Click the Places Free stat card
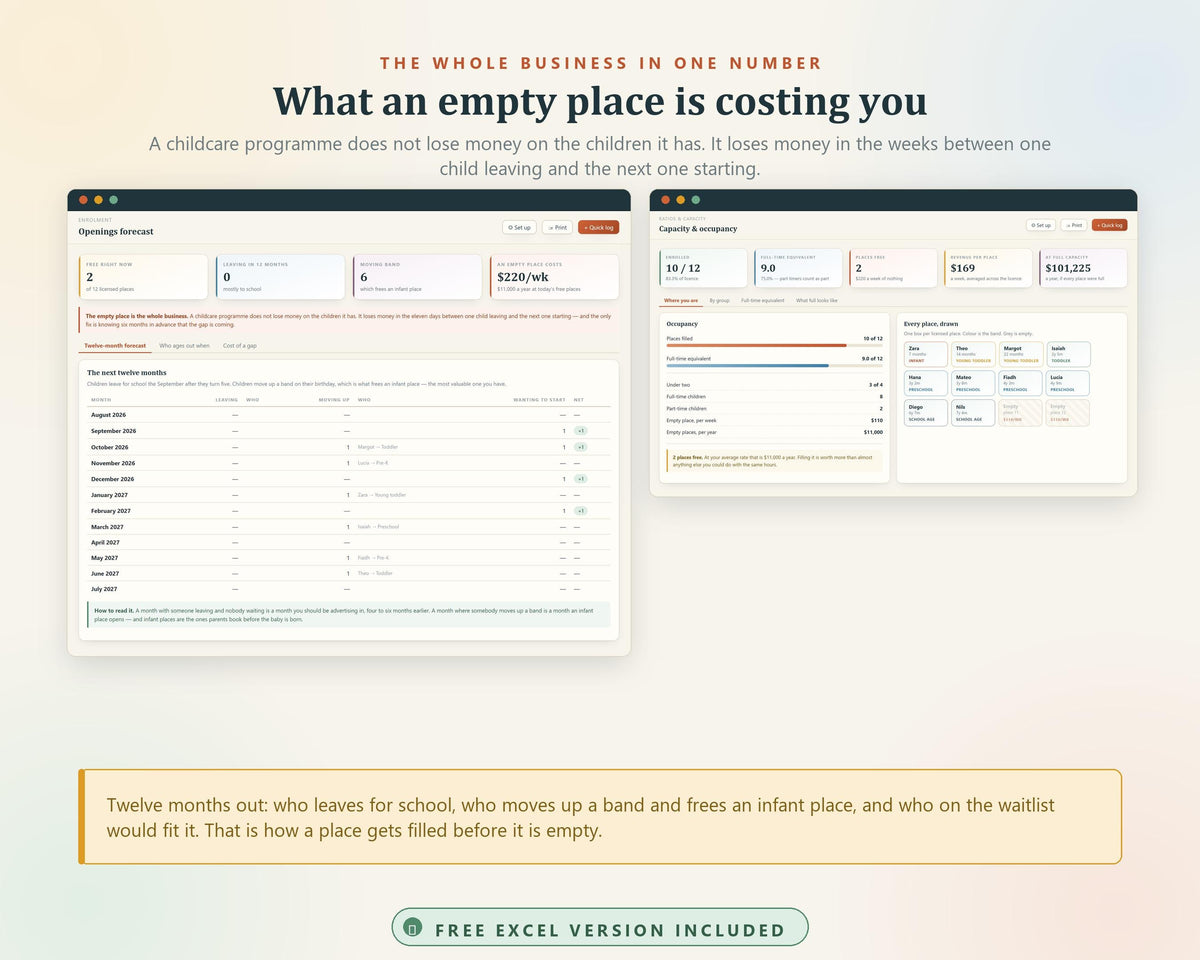Image resolution: width=1200 pixels, height=960 pixels. pos(893,268)
